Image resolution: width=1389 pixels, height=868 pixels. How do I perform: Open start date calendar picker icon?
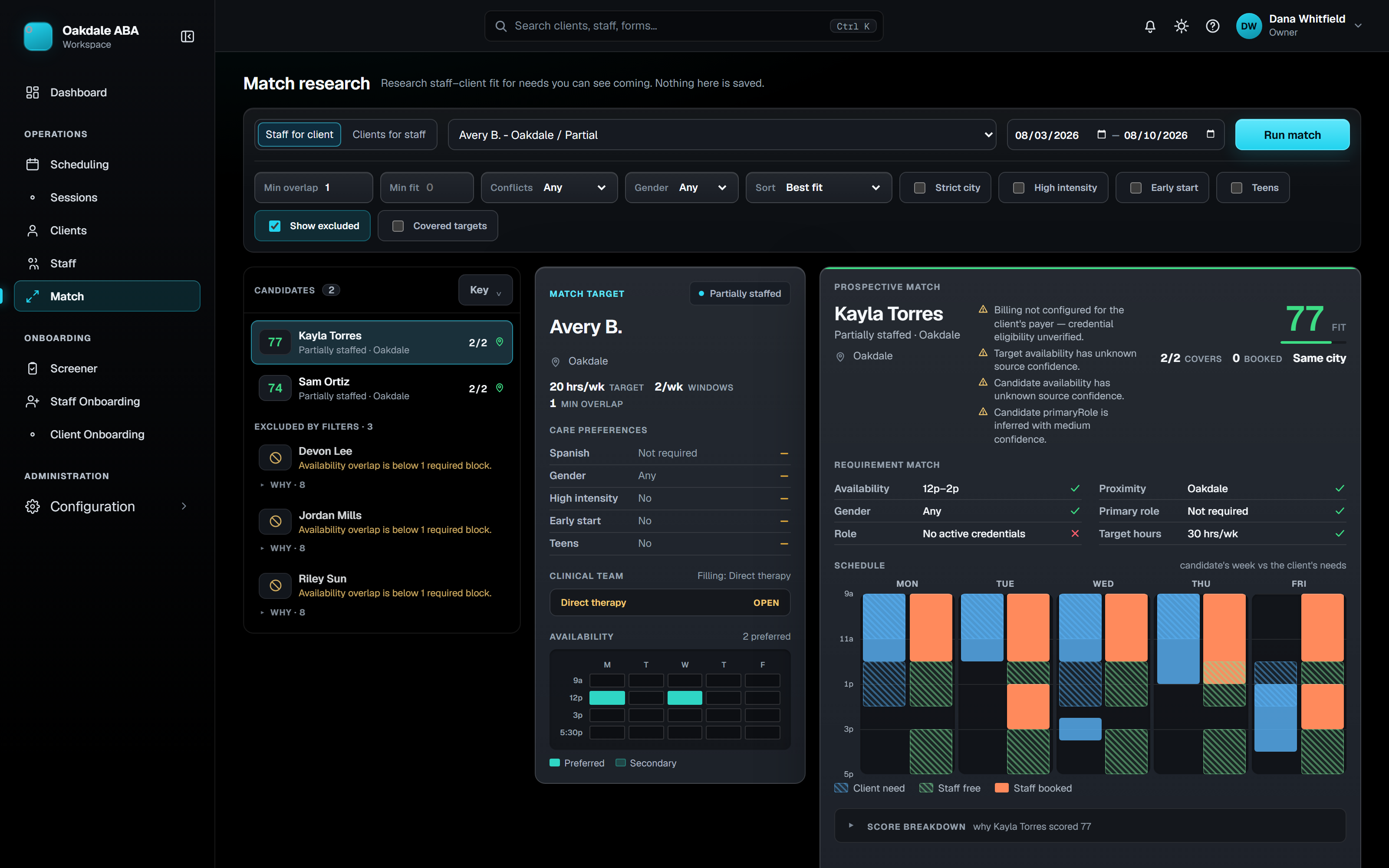tap(1101, 135)
